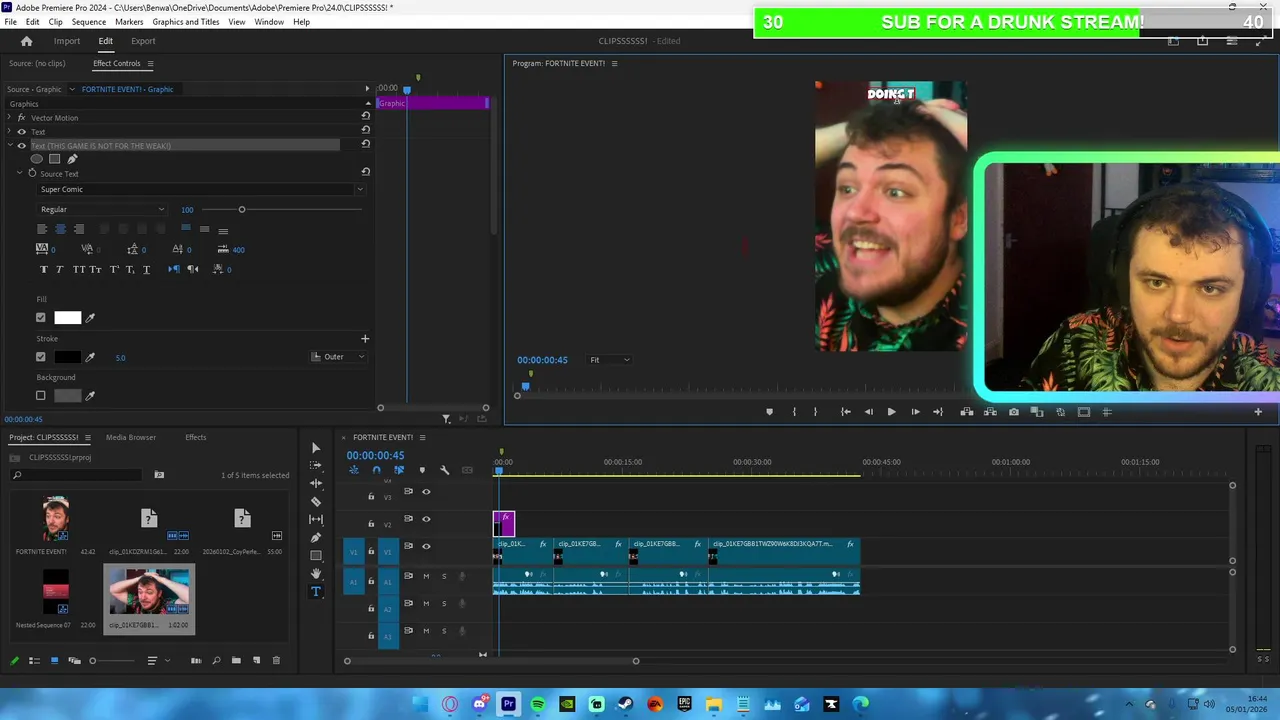Select the Hand tool
Image resolution: width=1280 pixels, height=720 pixels.
click(x=316, y=573)
